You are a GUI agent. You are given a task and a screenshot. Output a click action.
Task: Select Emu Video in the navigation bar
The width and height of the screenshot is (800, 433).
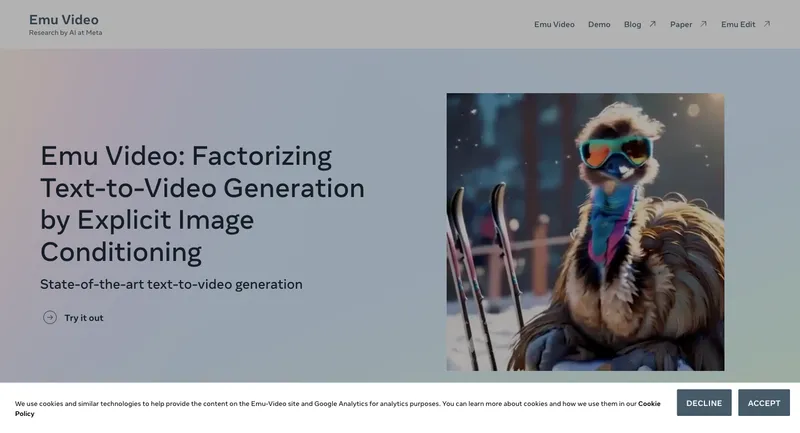coord(554,24)
